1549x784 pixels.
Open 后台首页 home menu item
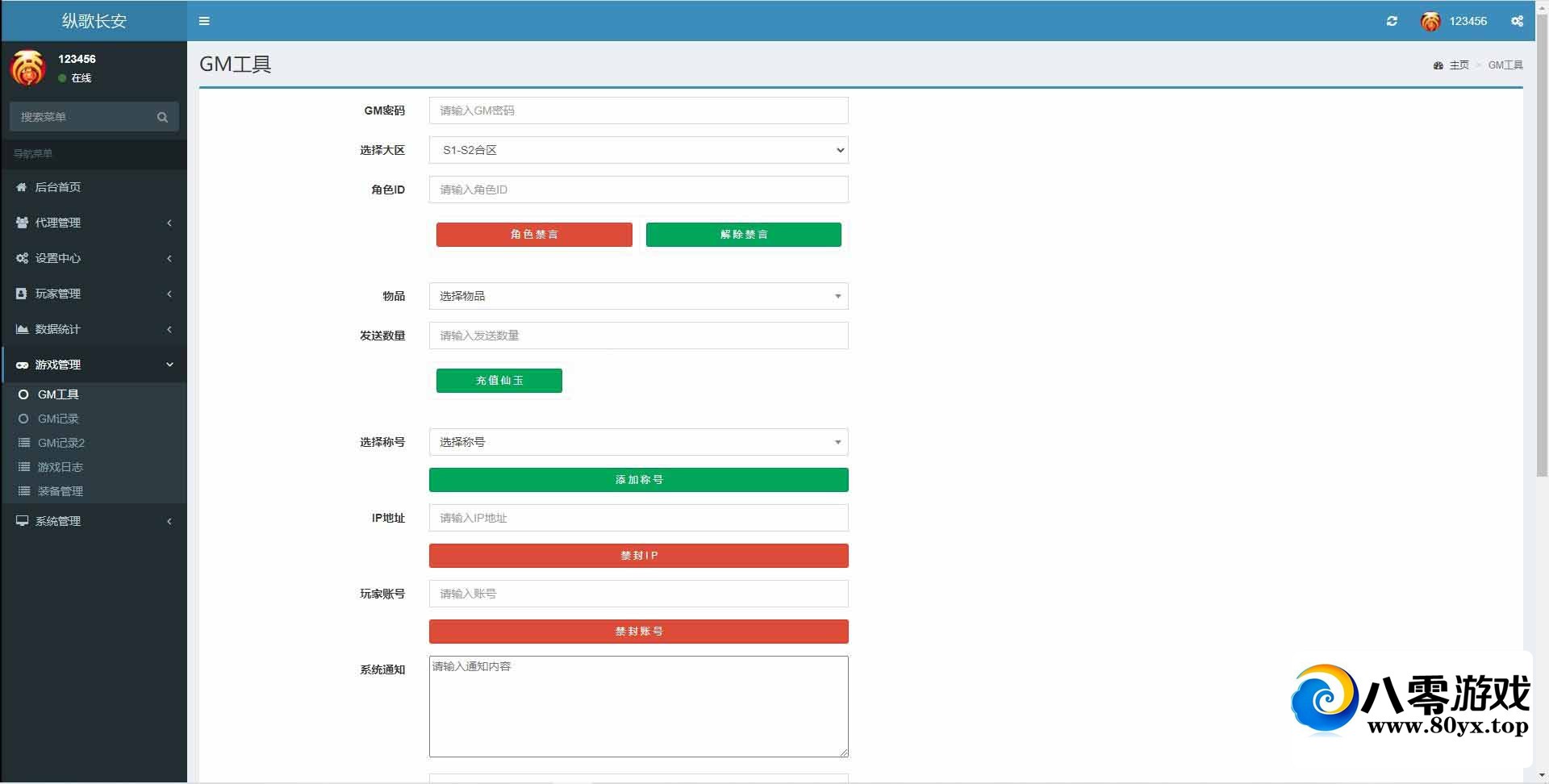pyautogui.click(x=57, y=187)
